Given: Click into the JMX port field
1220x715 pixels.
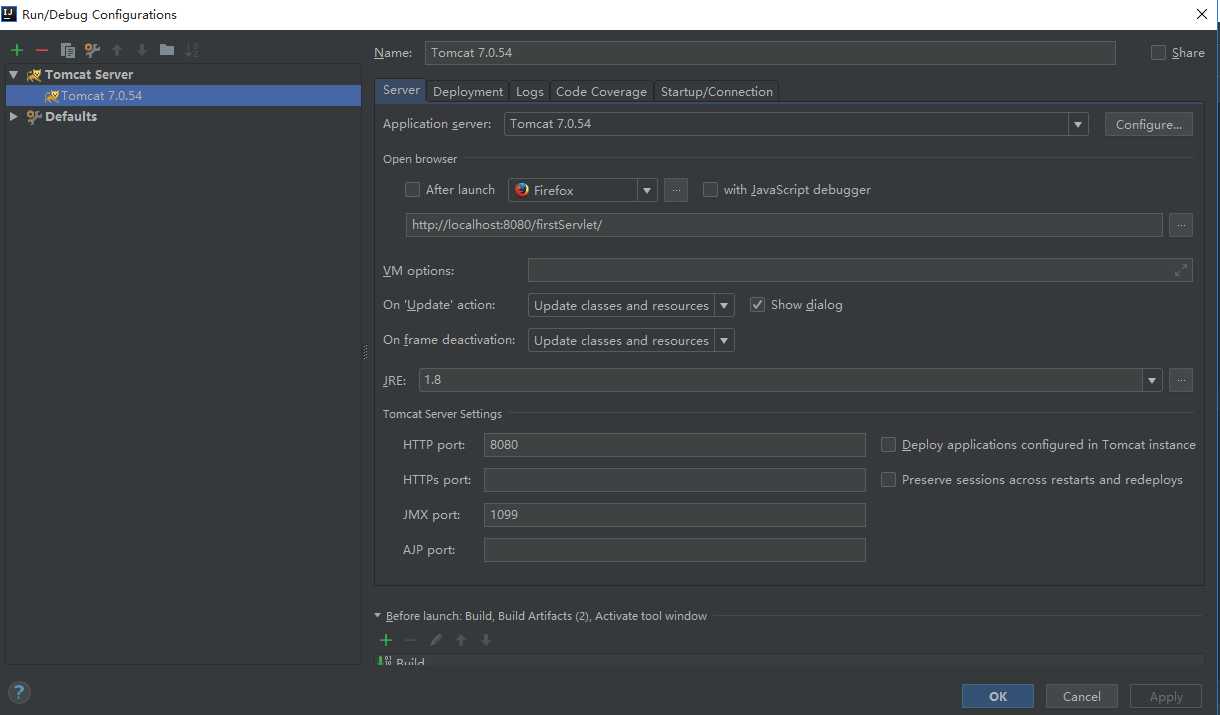Looking at the screenshot, I should [x=675, y=515].
